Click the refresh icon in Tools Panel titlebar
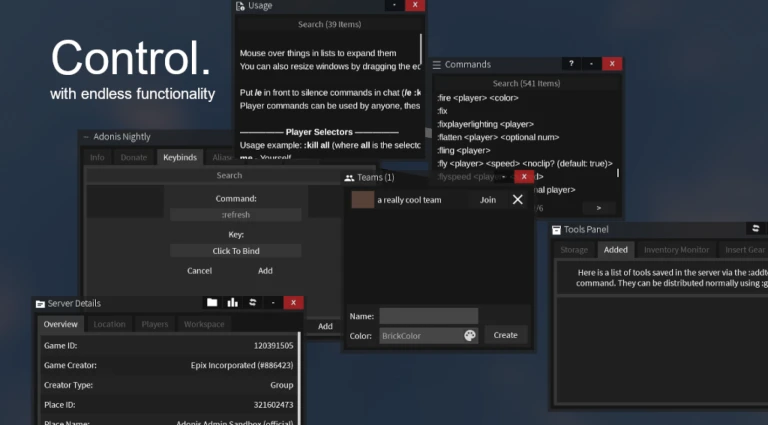The image size is (768, 425). 754,229
